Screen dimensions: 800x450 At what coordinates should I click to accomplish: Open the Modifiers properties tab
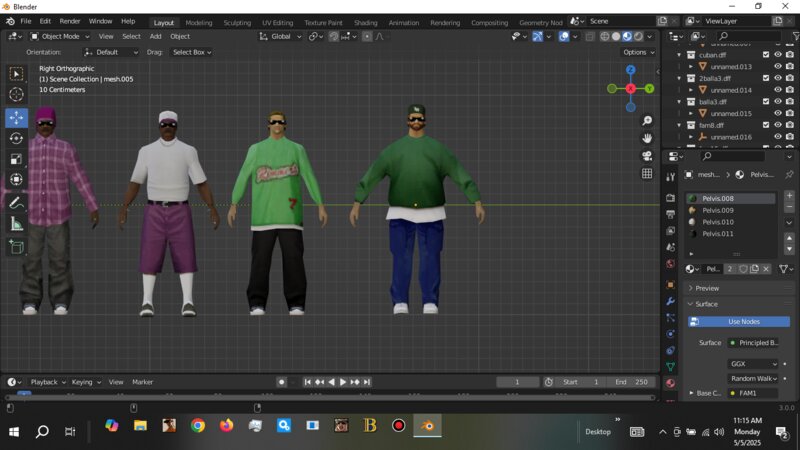(670, 301)
